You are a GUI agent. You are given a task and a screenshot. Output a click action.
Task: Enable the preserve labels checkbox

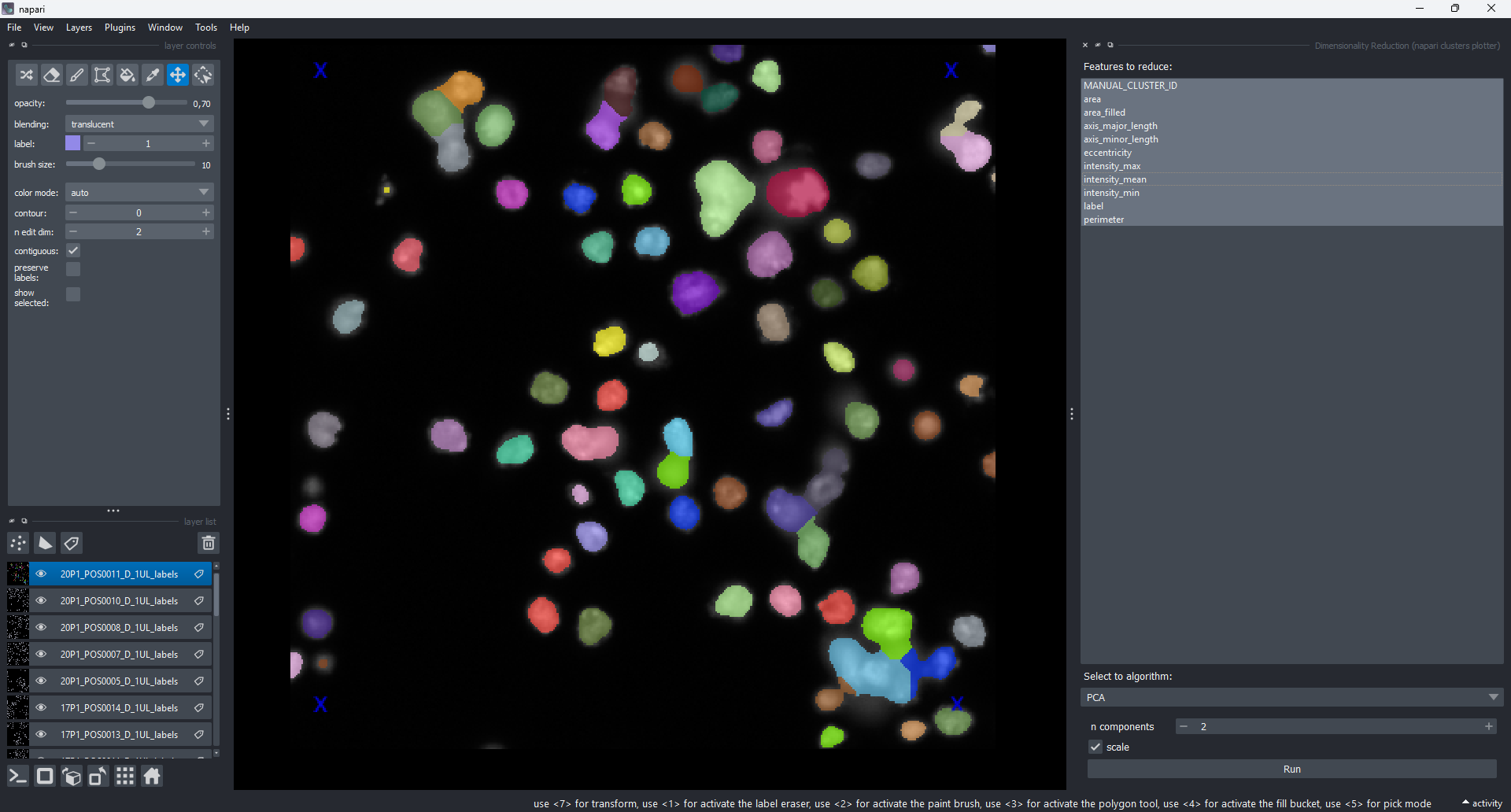(73, 269)
